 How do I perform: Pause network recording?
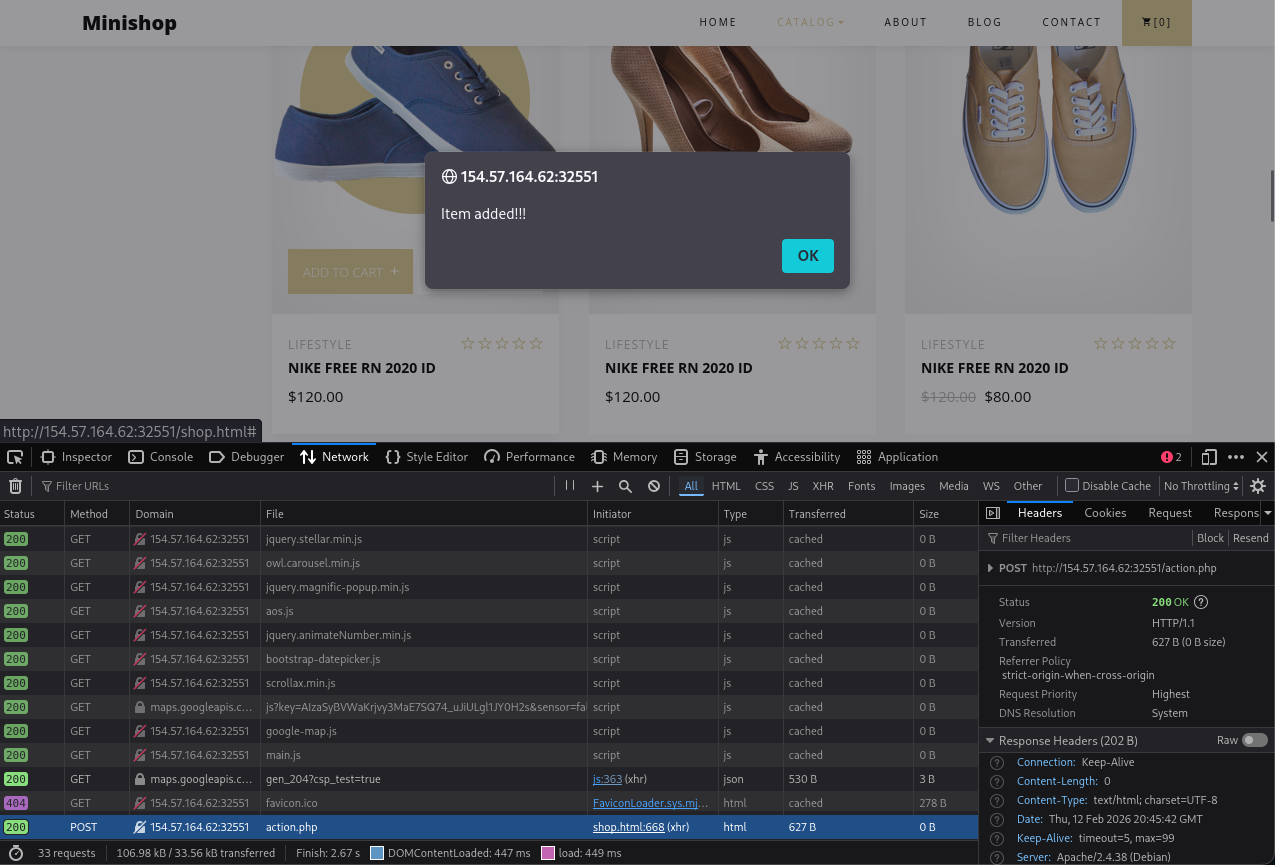click(570, 486)
